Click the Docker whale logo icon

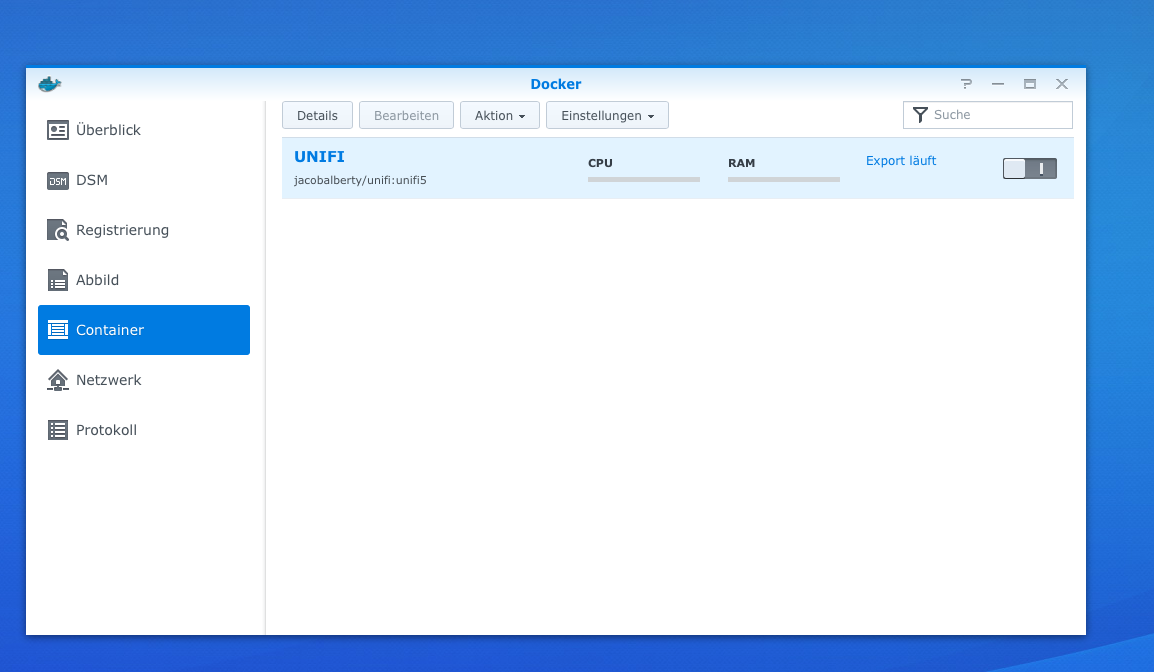pos(49,84)
